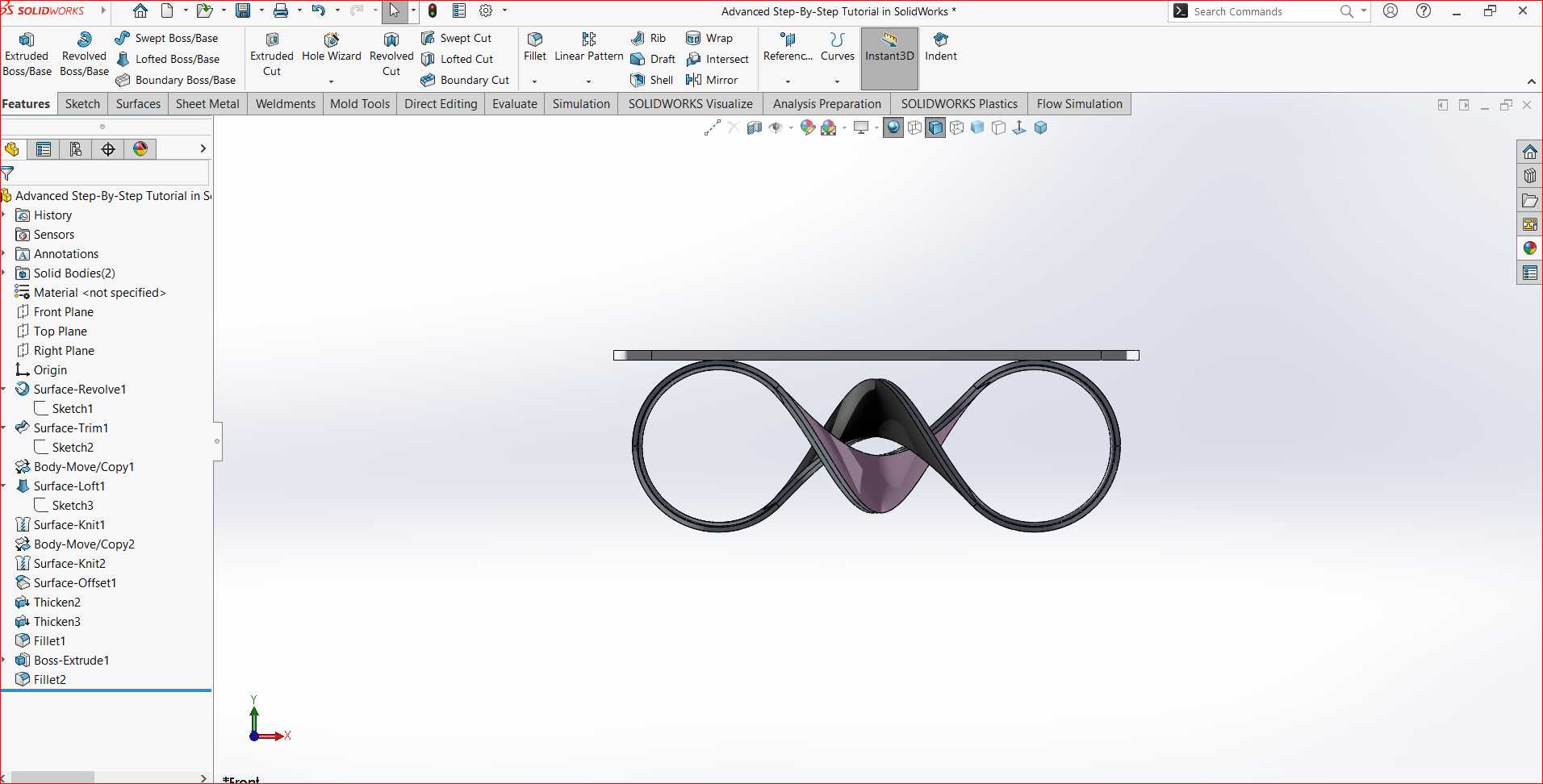Select the Wrap tool

point(709,38)
